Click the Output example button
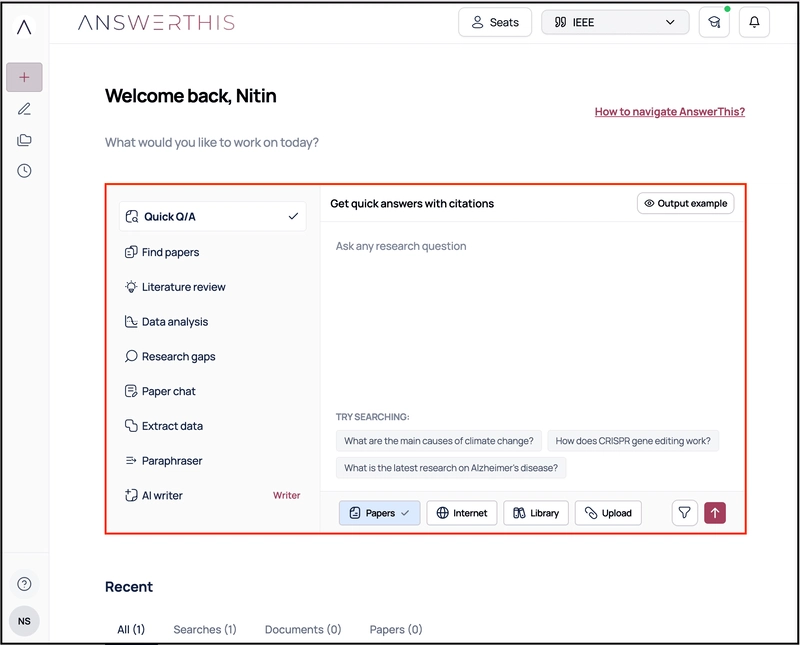This screenshot has width=800, height=645. (685, 203)
